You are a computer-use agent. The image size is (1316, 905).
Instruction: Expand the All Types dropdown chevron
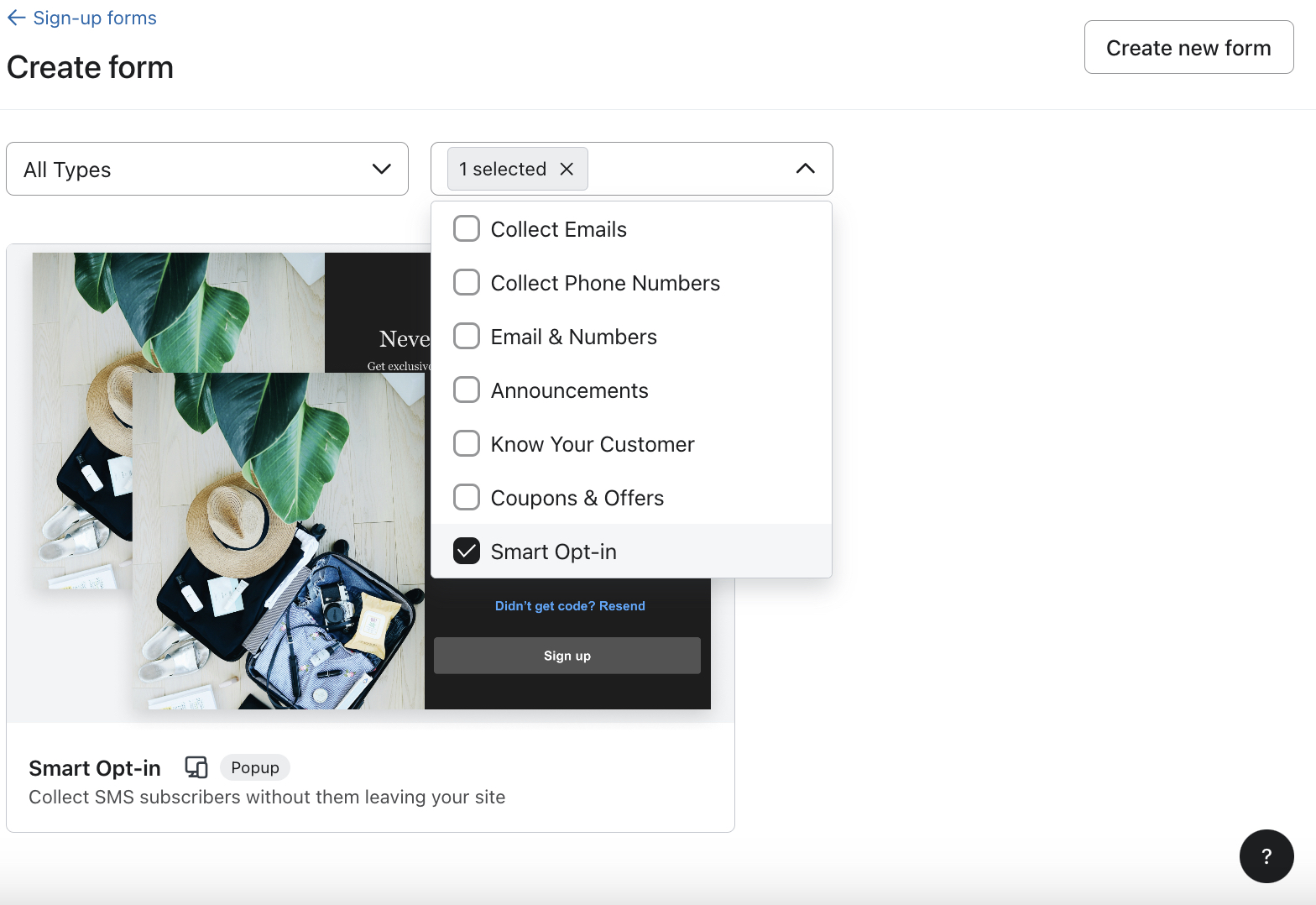(x=381, y=169)
